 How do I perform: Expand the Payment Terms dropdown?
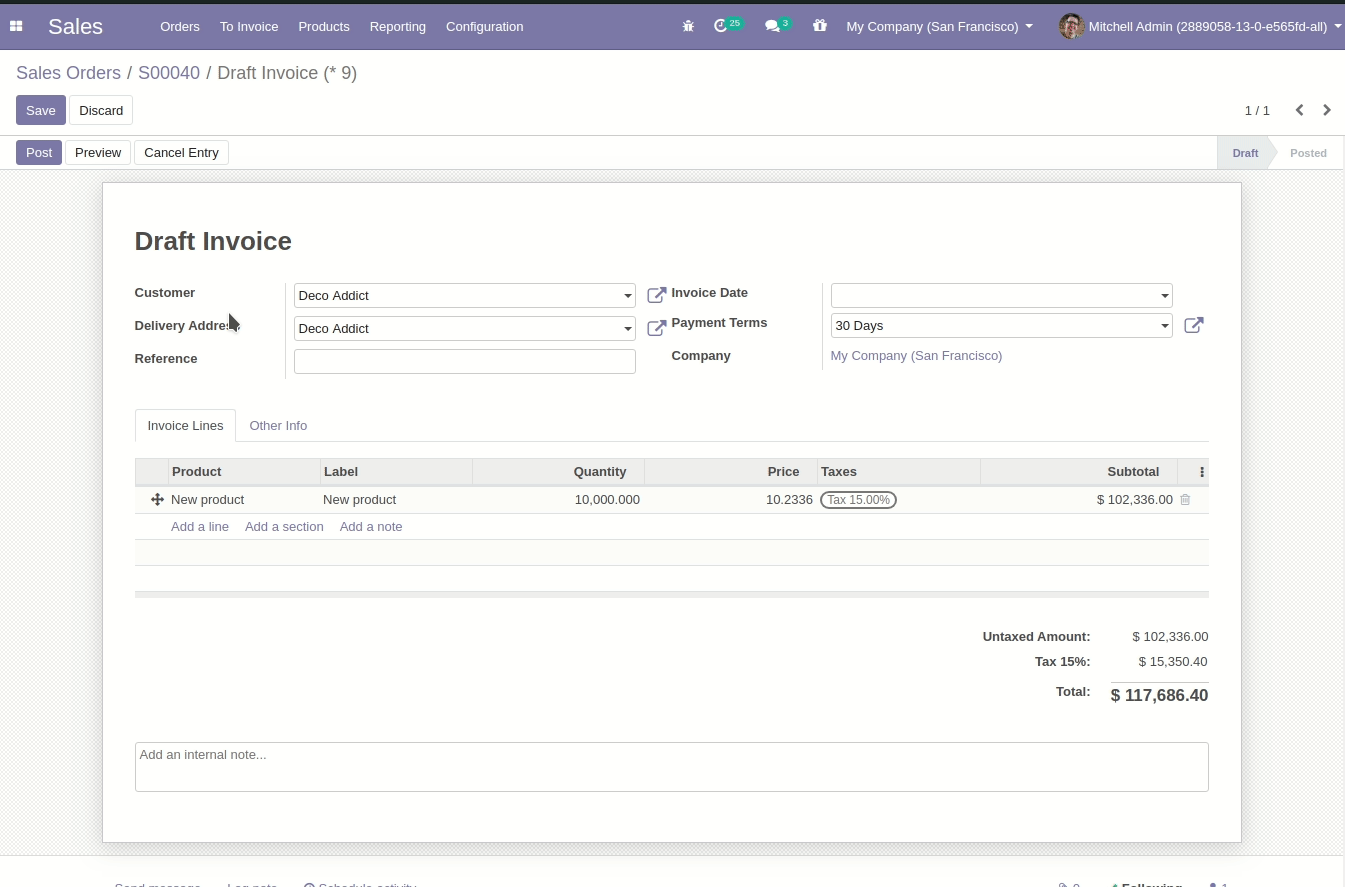(1165, 326)
